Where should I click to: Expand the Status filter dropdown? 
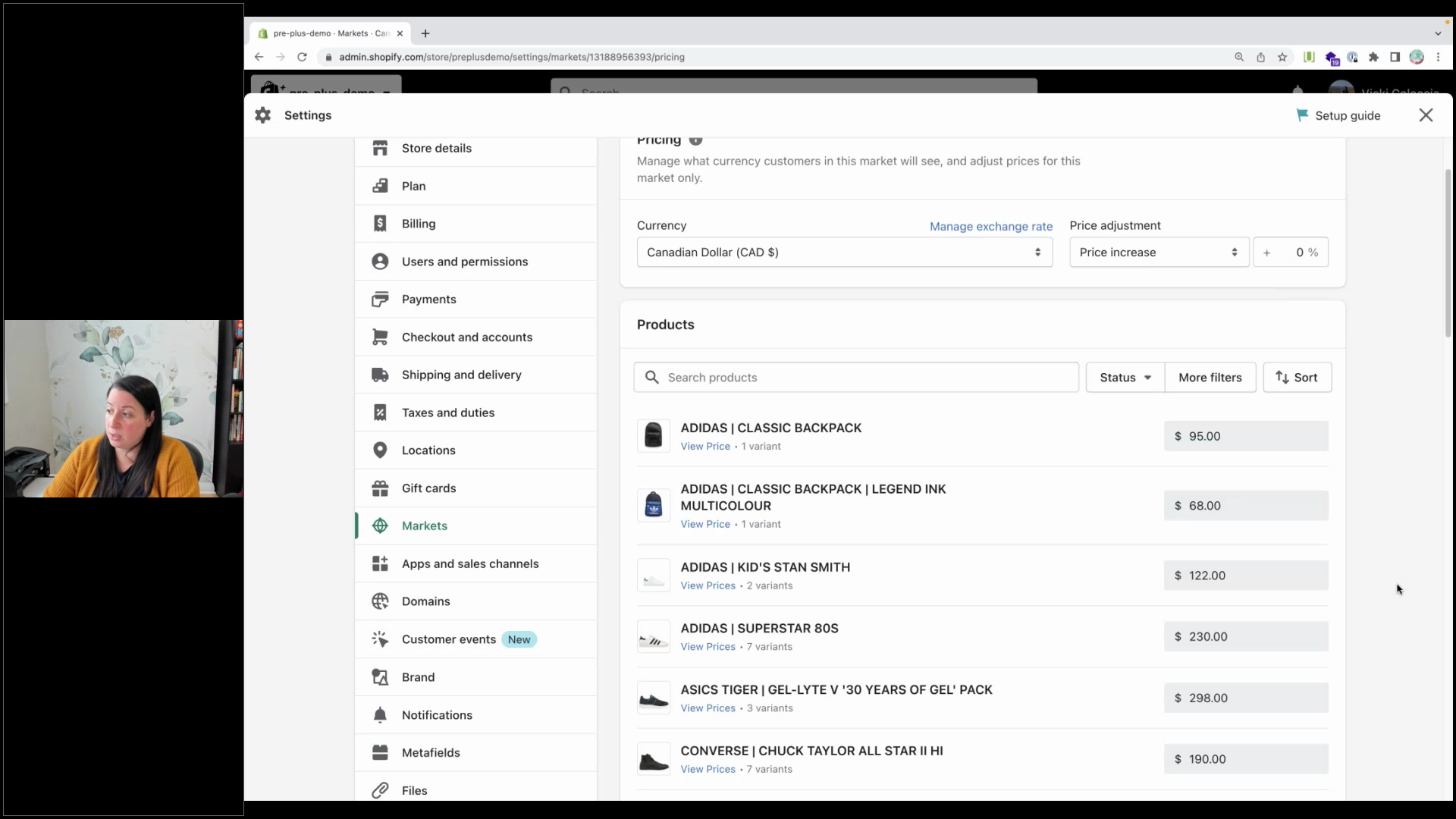[x=1125, y=378]
